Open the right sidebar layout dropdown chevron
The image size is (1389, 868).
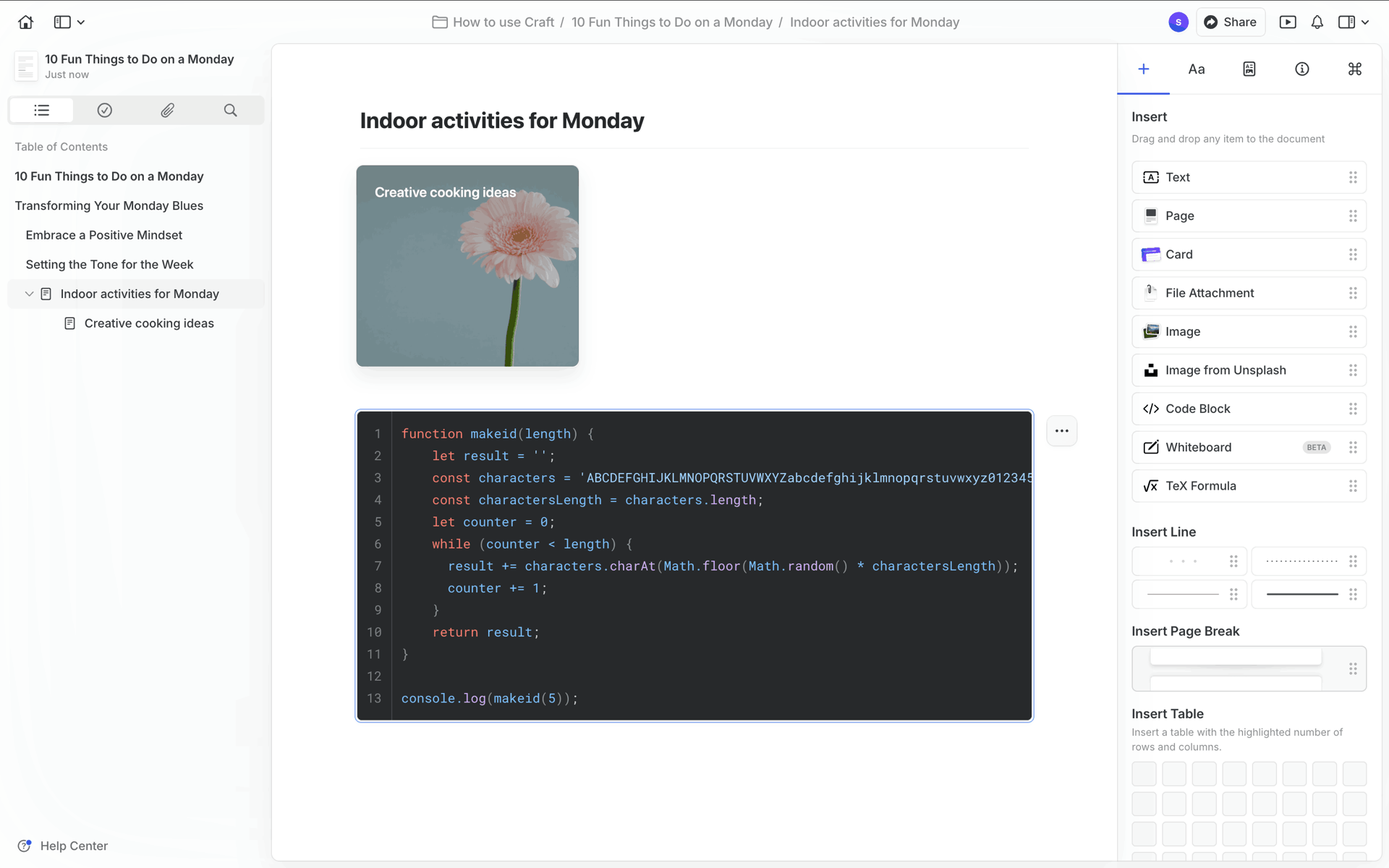point(1365,22)
